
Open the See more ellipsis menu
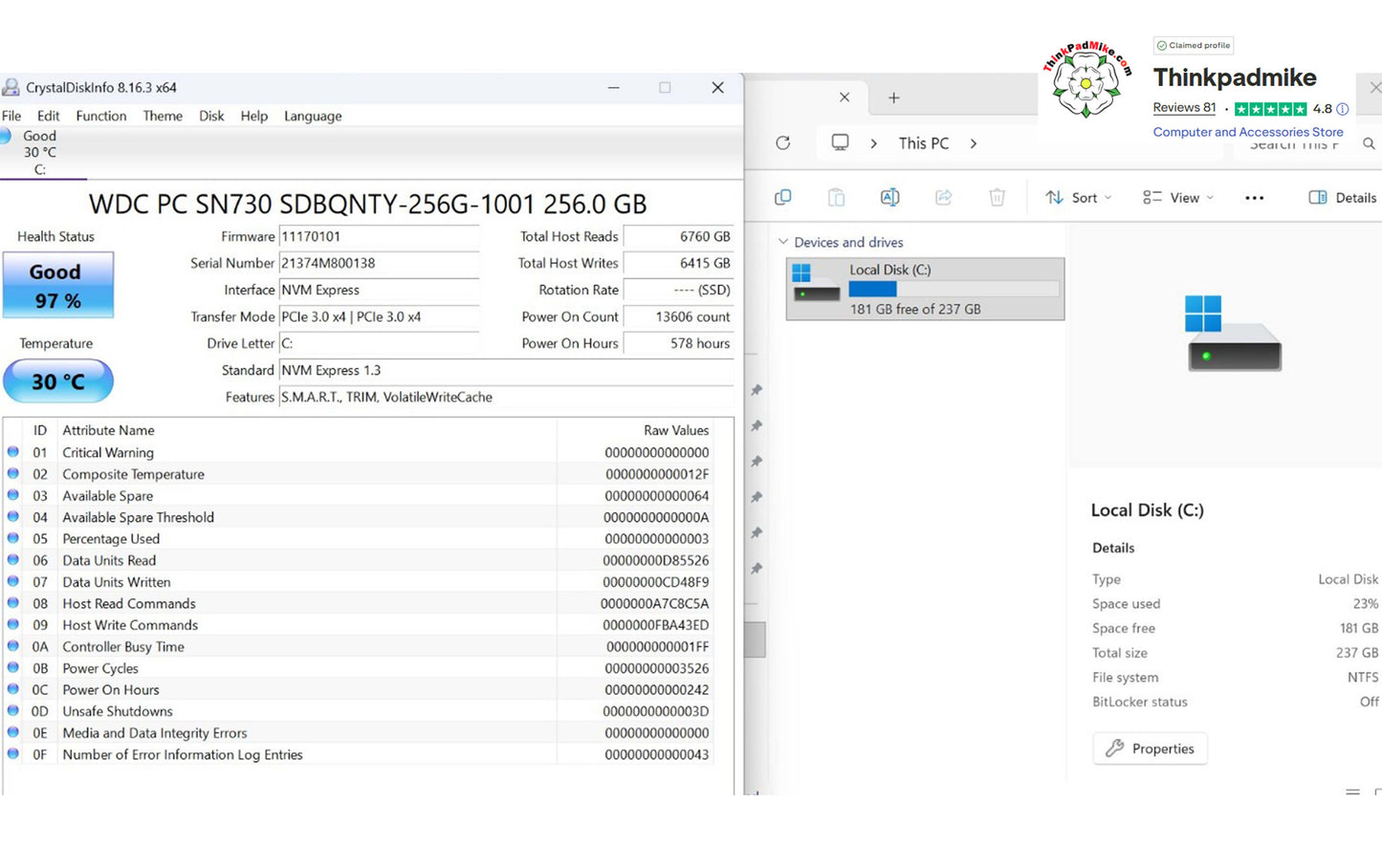tap(1254, 198)
